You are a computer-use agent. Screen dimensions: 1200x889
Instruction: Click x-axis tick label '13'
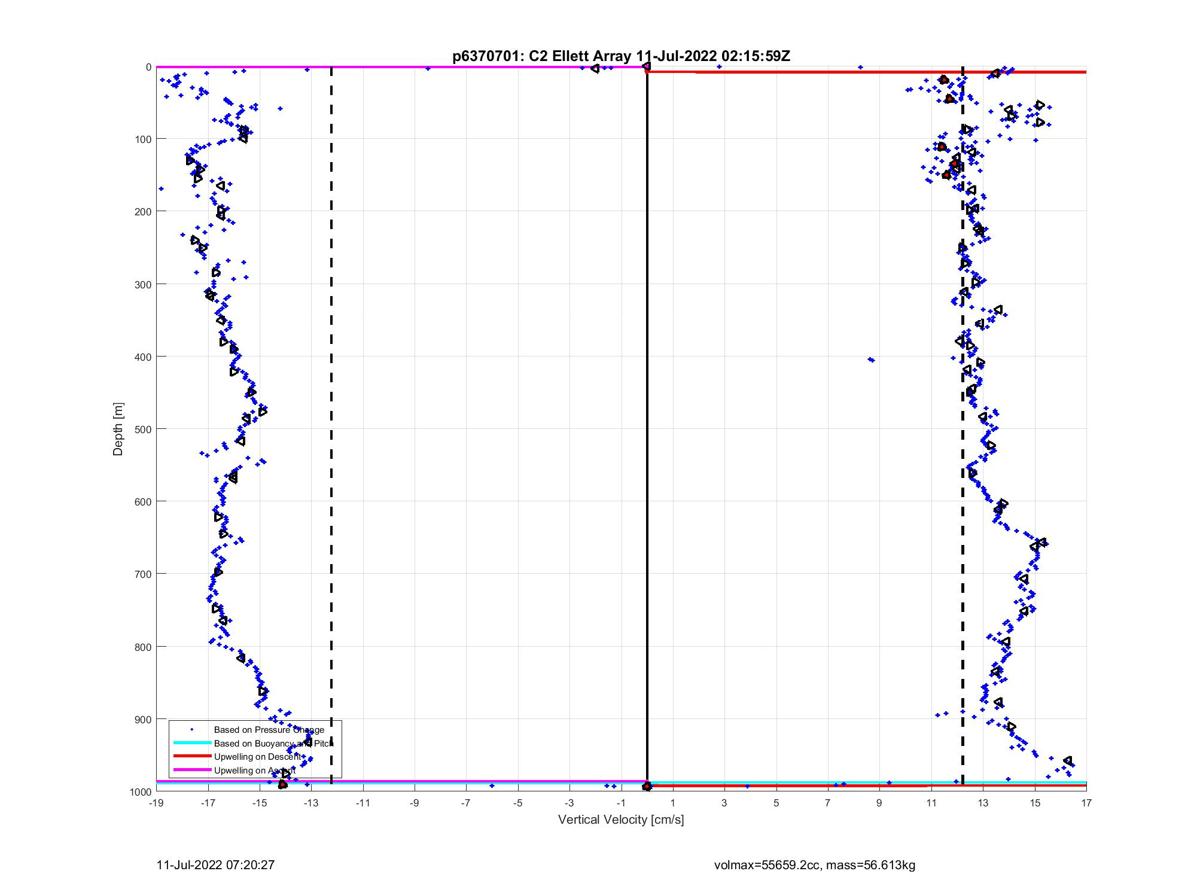(983, 803)
